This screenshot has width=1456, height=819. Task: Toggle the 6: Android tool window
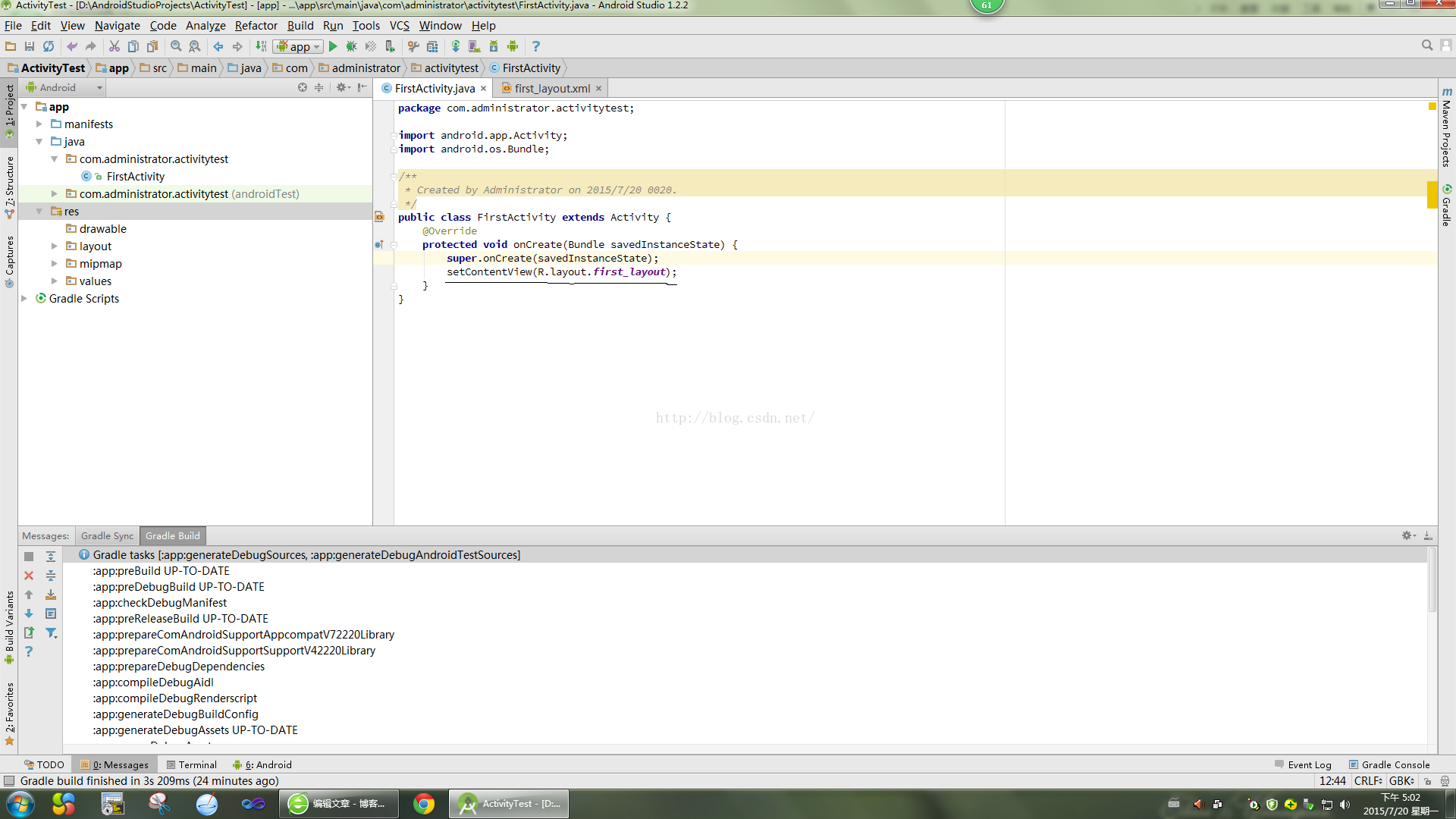point(262,764)
